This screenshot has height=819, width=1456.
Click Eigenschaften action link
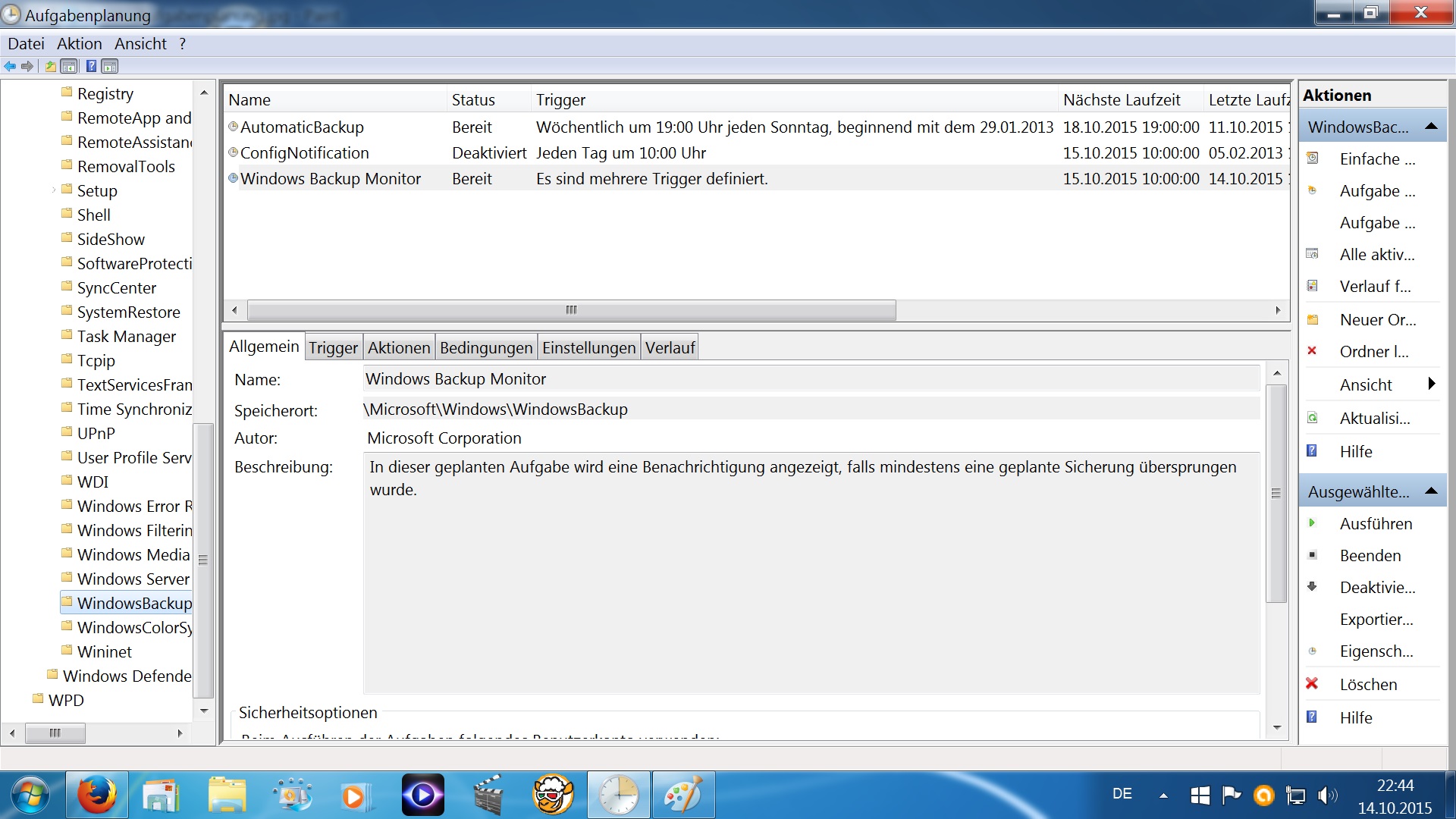1376,651
